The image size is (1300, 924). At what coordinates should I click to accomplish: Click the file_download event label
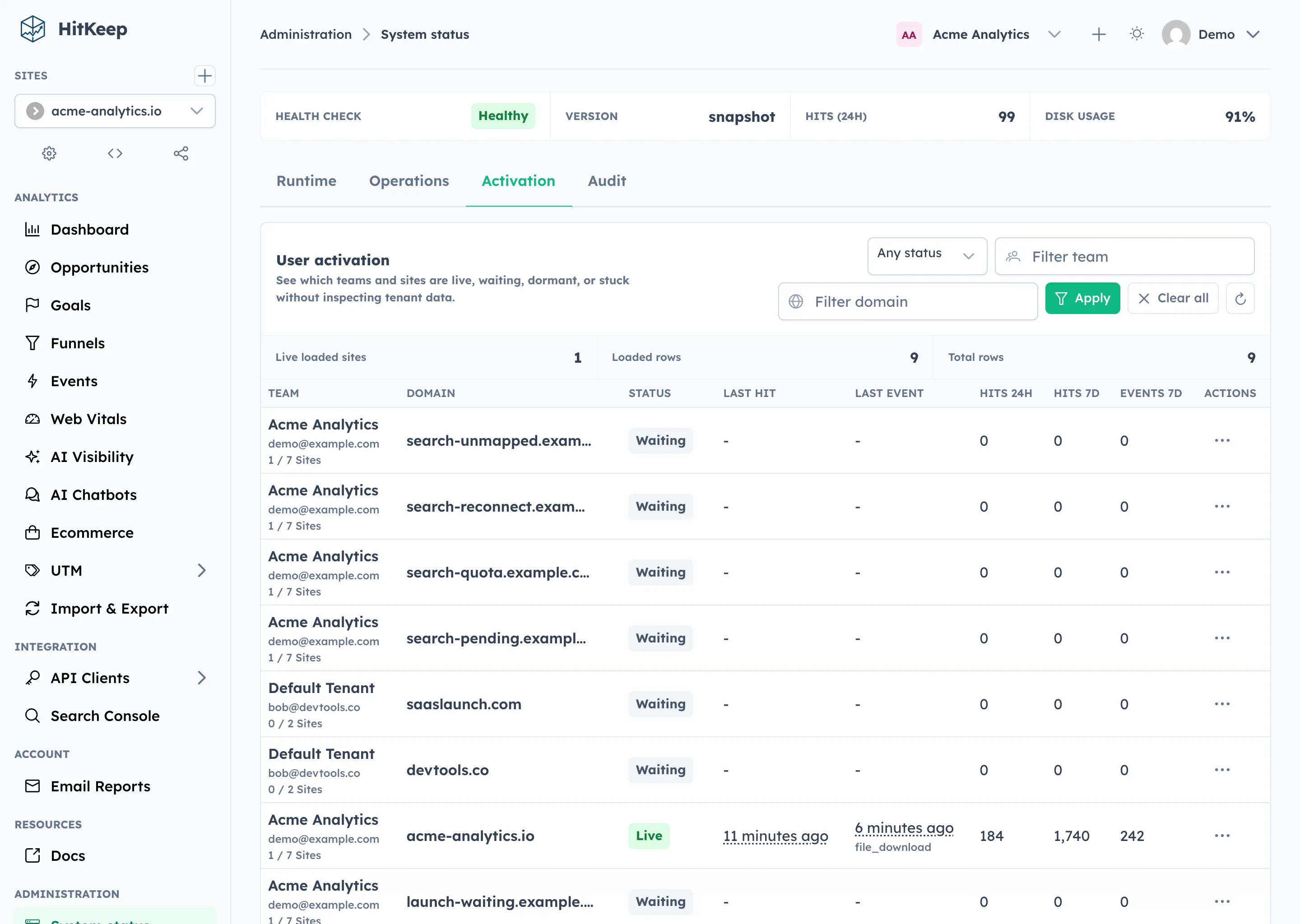point(893,847)
